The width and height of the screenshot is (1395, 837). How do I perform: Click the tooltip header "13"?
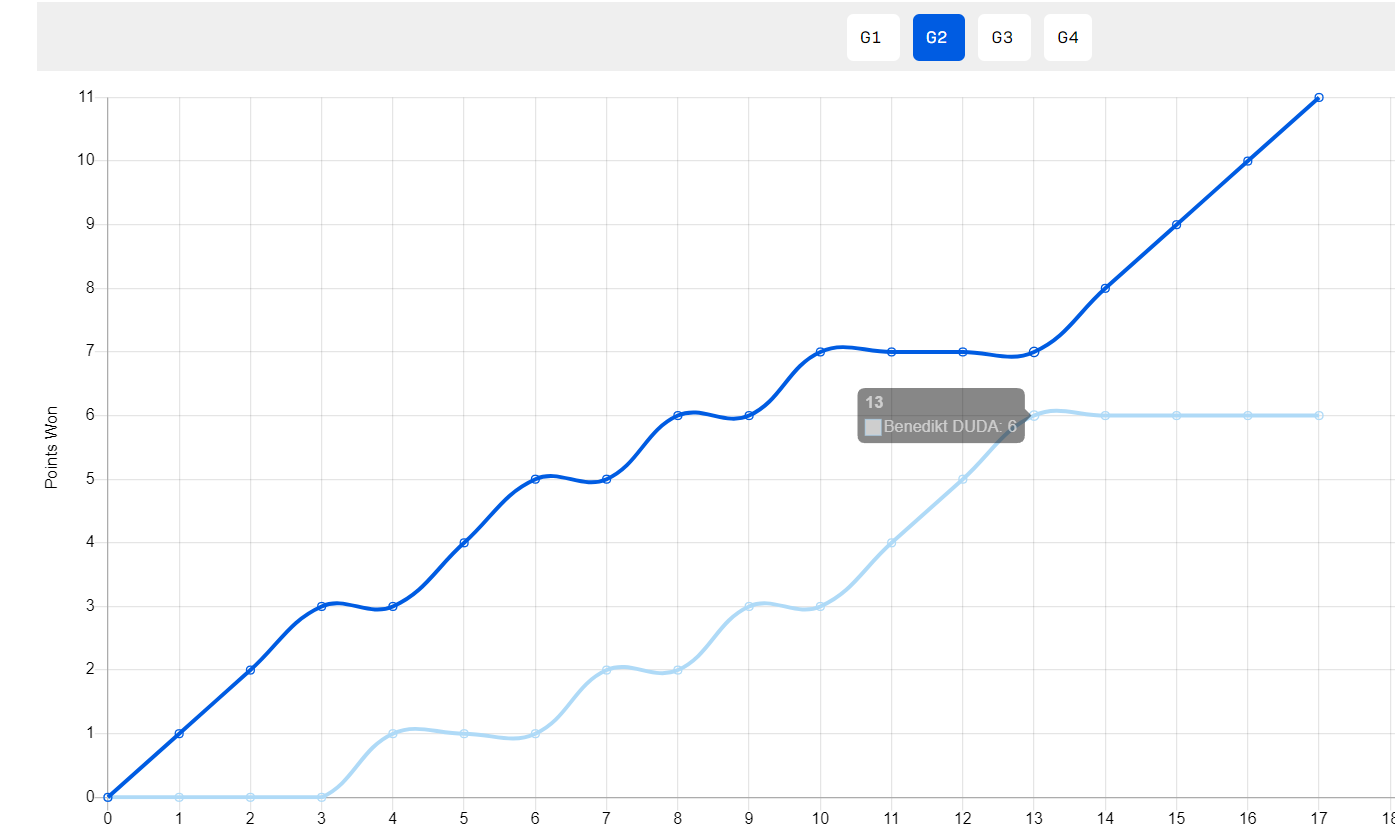(x=874, y=402)
